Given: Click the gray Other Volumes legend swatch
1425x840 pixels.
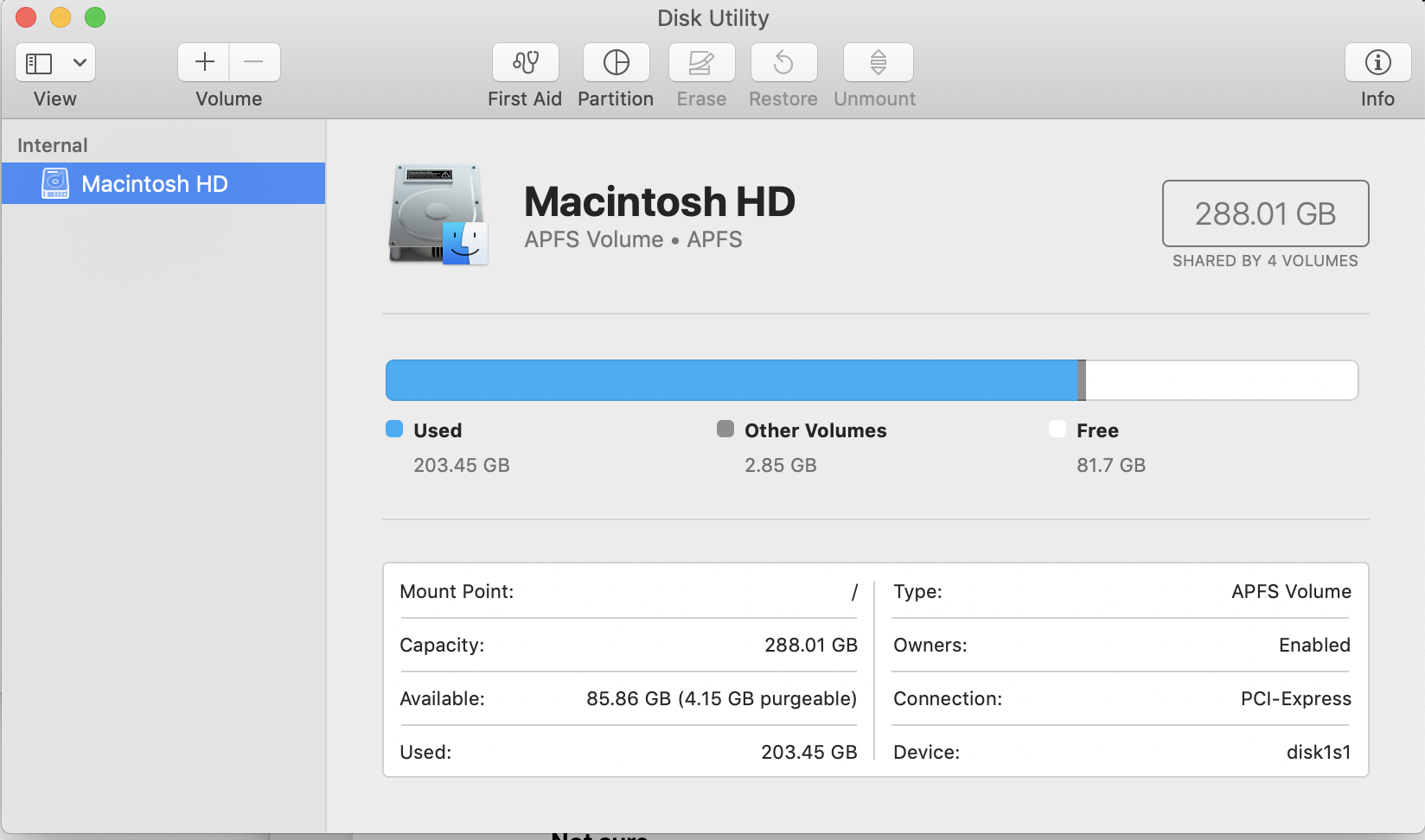Looking at the screenshot, I should click(725, 430).
